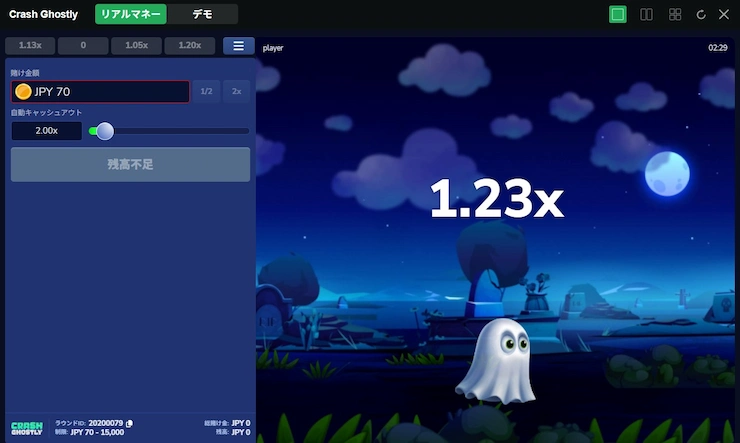Halve the bet with 1/2 button
The height and width of the screenshot is (443, 740).
coord(206,92)
